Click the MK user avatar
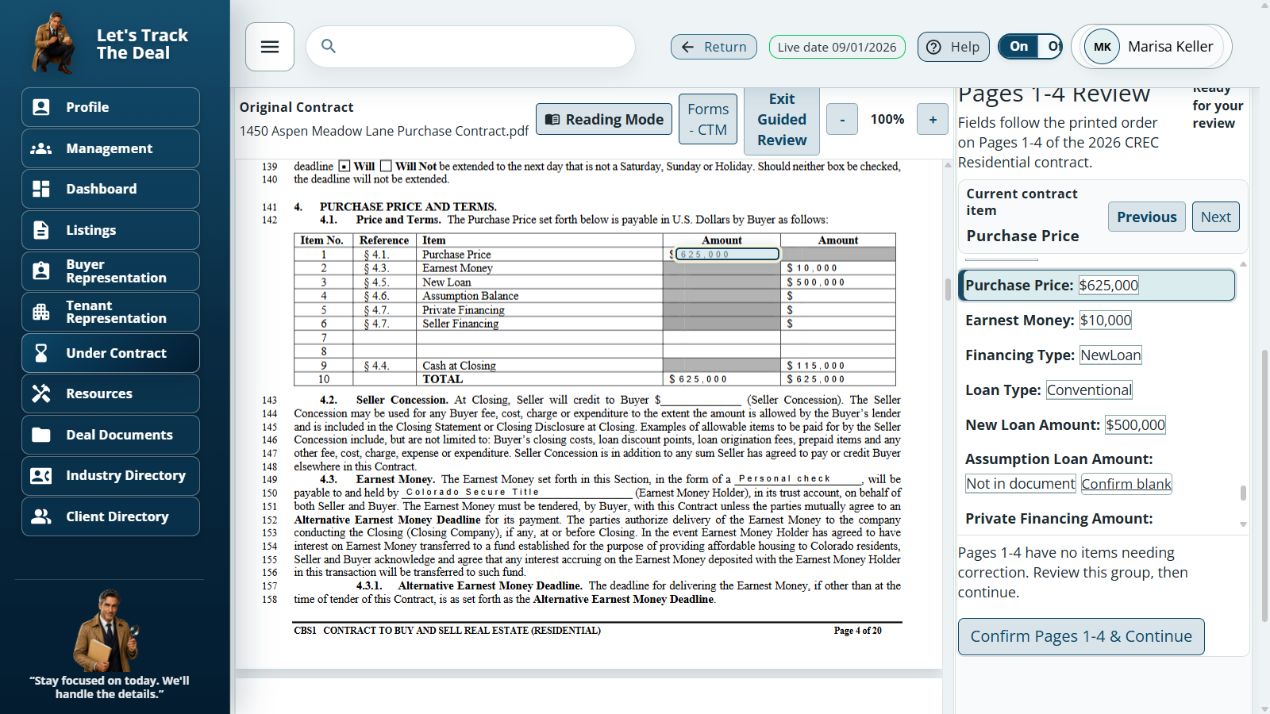 coord(1102,47)
